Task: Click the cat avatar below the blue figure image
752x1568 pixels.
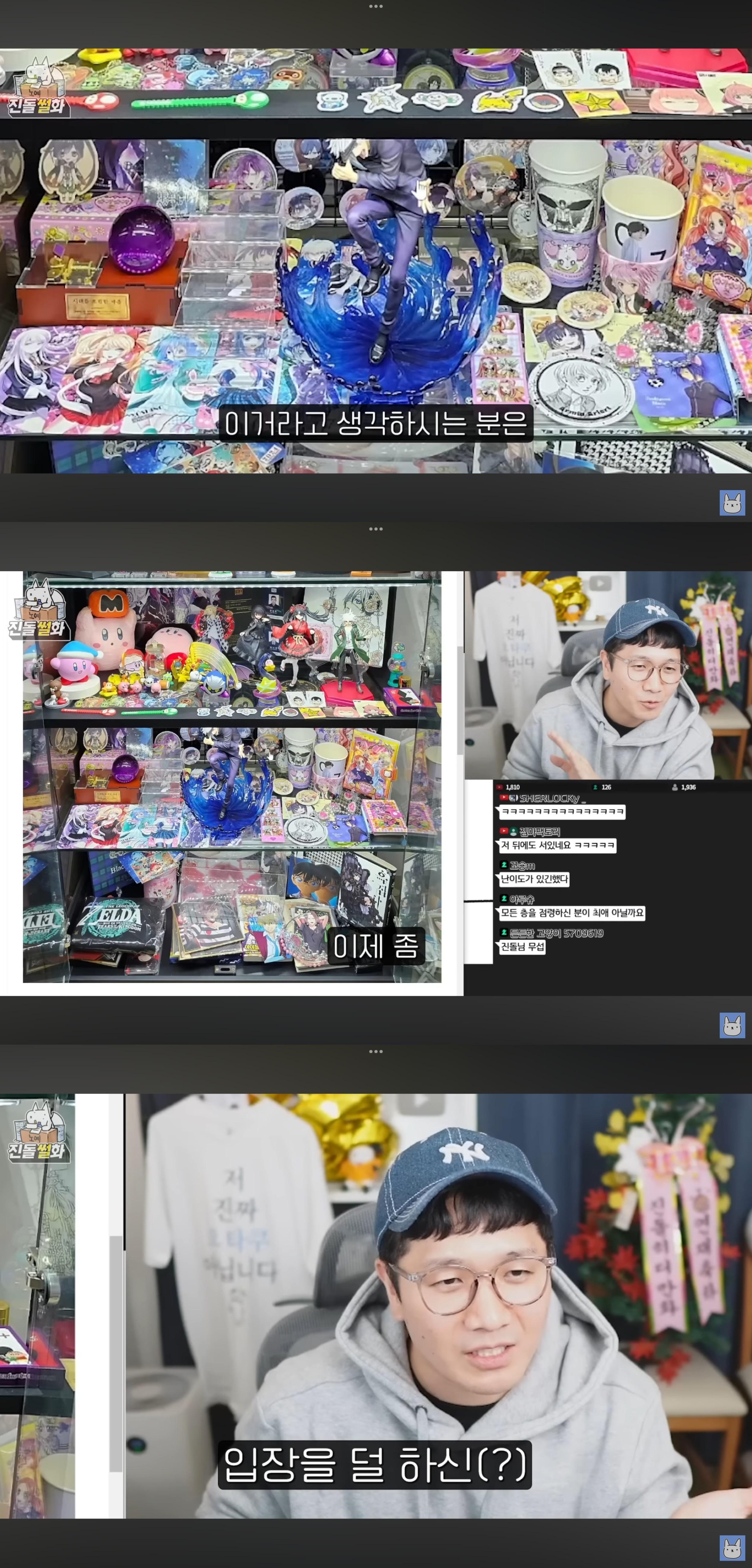Action: coord(732,503)
